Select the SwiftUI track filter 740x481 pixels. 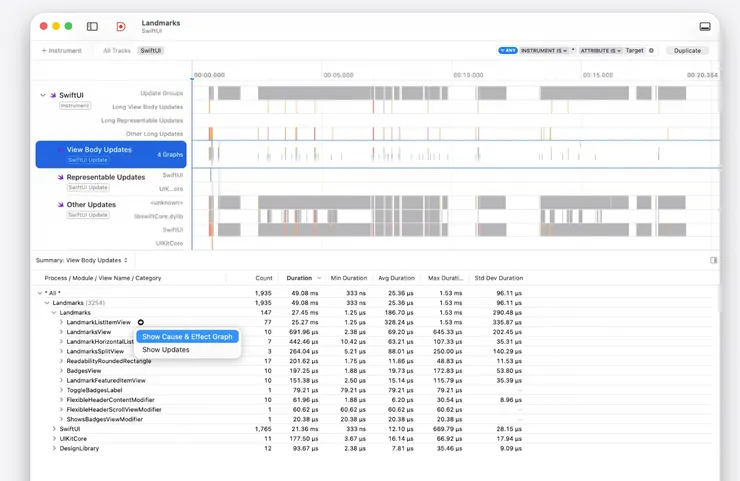click(x=150, y=50)
